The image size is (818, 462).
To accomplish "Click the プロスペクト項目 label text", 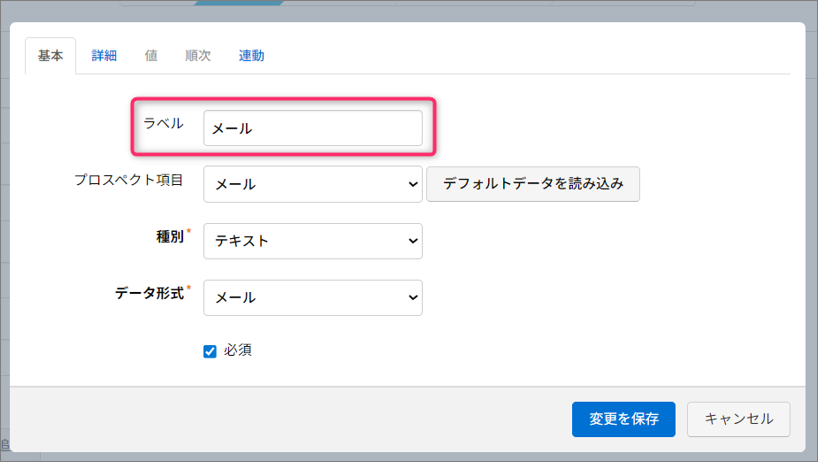I will pyautogui.click(x=128, y=180).
